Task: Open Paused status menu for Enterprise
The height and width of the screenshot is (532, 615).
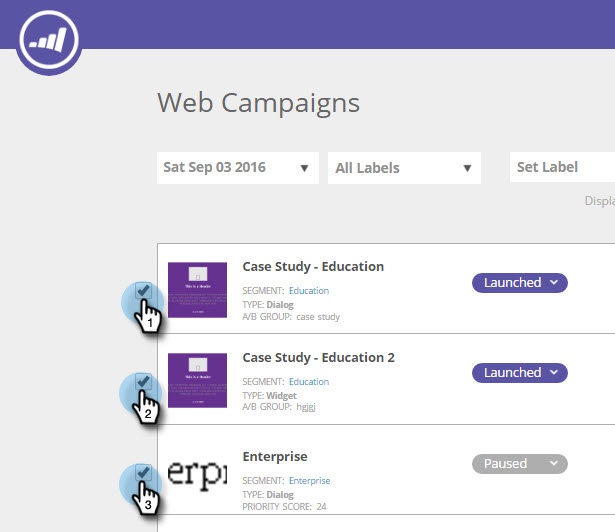Action: (520, 464)
